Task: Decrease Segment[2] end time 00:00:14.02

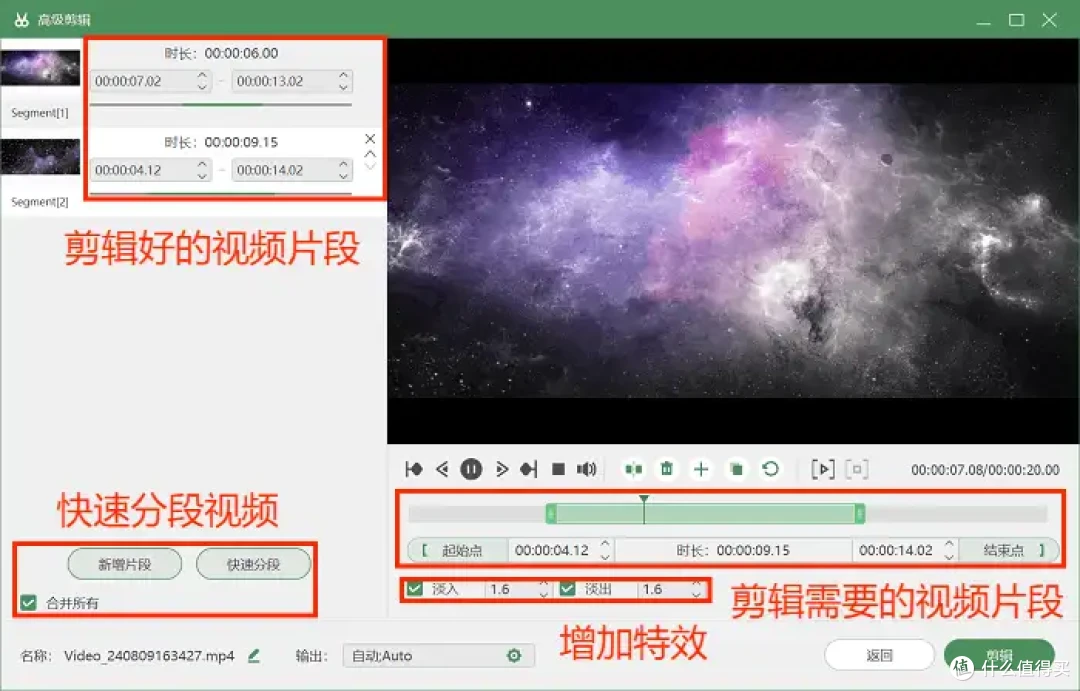Action: (x=343, y=176)
